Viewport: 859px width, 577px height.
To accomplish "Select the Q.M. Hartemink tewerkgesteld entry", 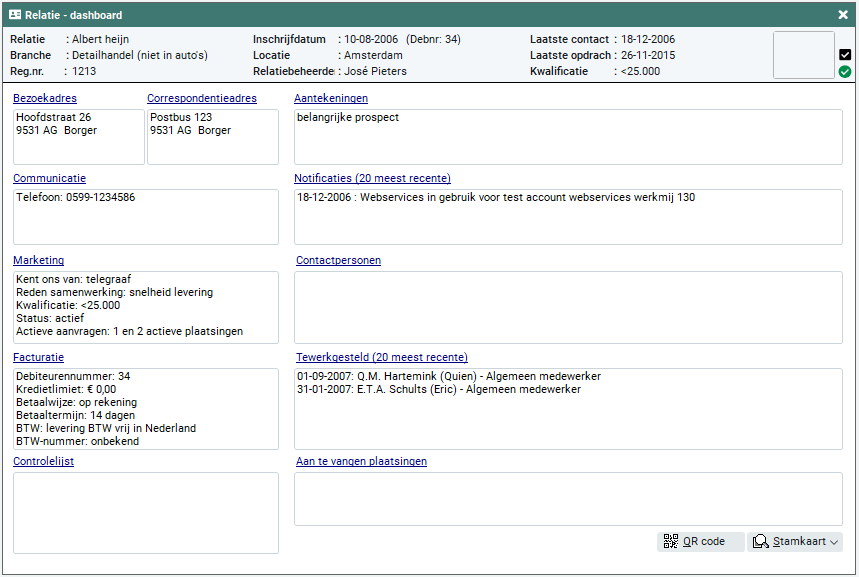I will pyautogui.click(x=449, y=376).
